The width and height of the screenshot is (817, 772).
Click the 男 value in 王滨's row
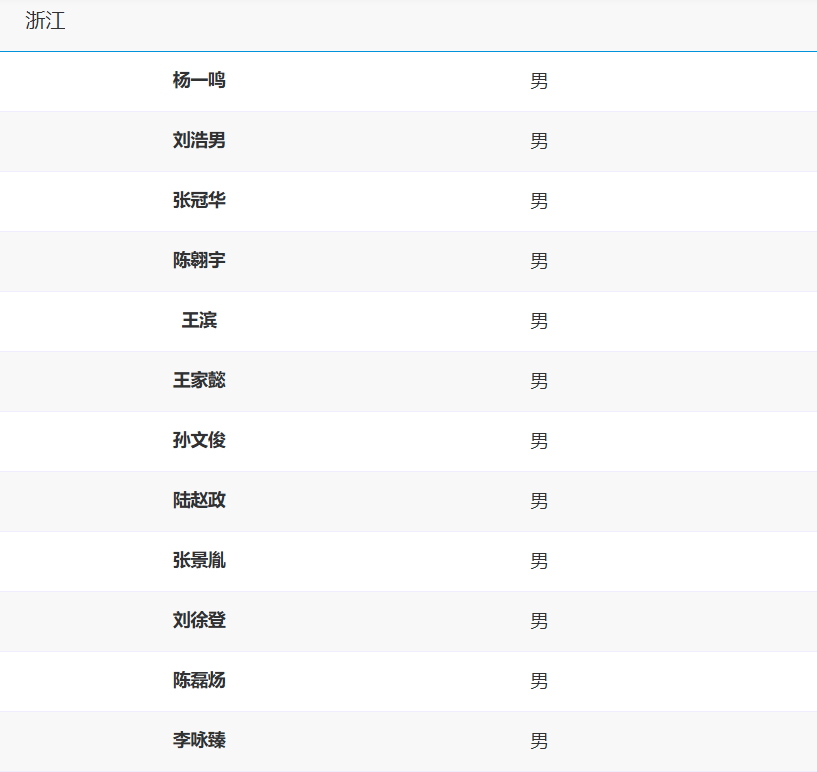pos(539,322)
